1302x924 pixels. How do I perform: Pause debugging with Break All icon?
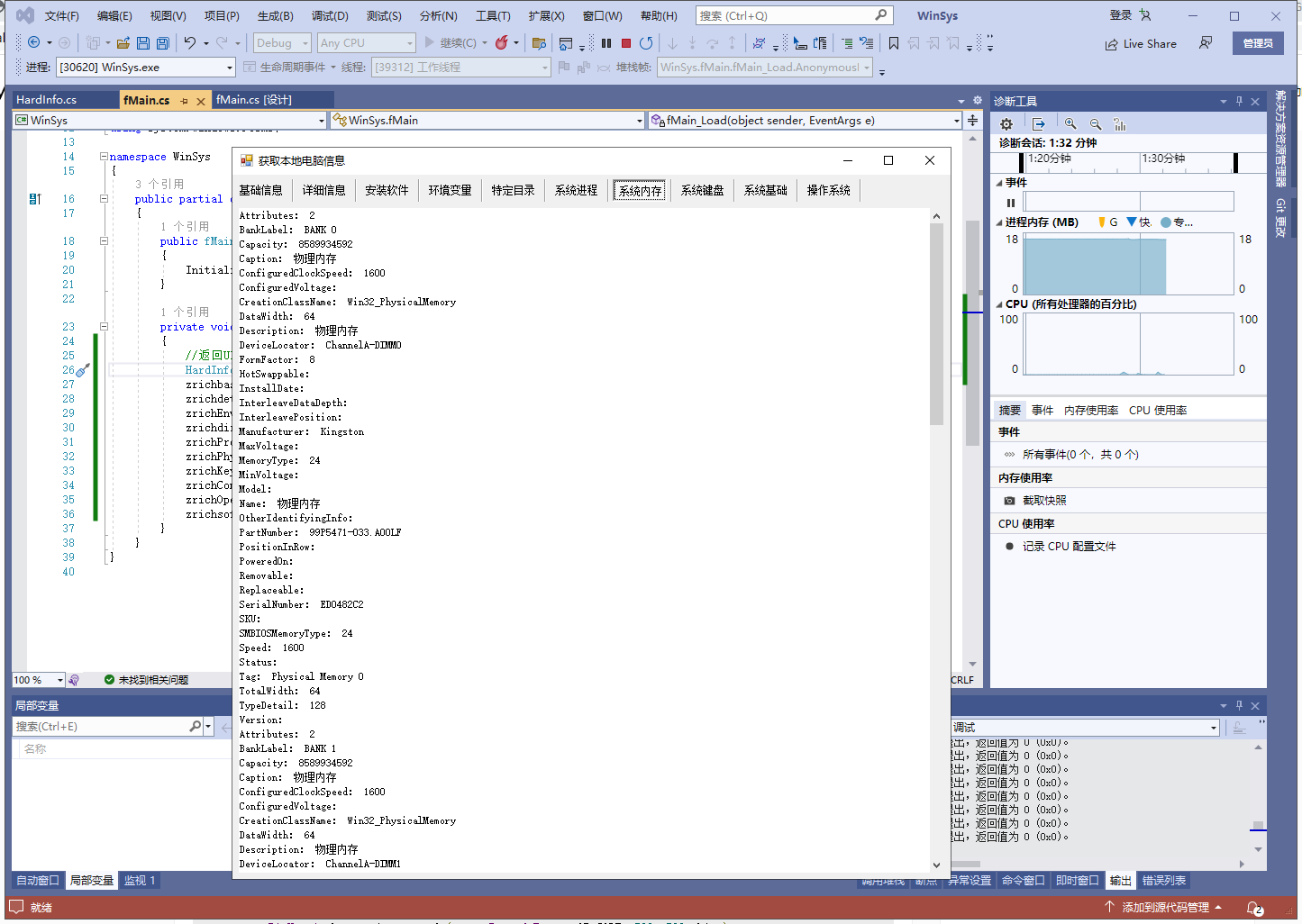606,42
